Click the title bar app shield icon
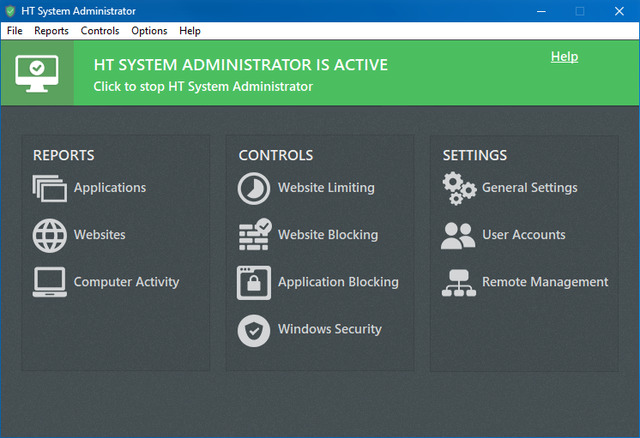 pyautogui.click(x=11, y=11)
